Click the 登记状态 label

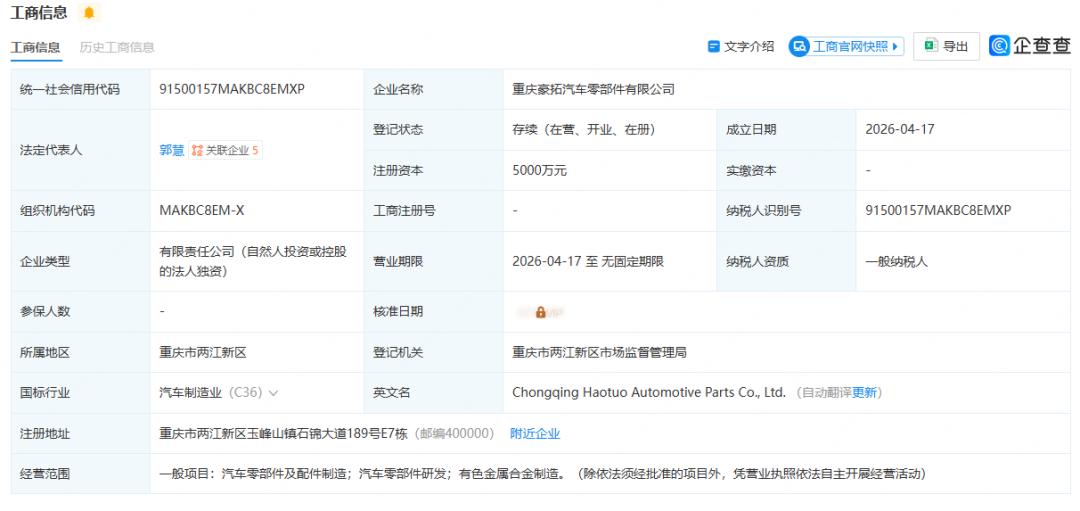(x=398, y=129)
